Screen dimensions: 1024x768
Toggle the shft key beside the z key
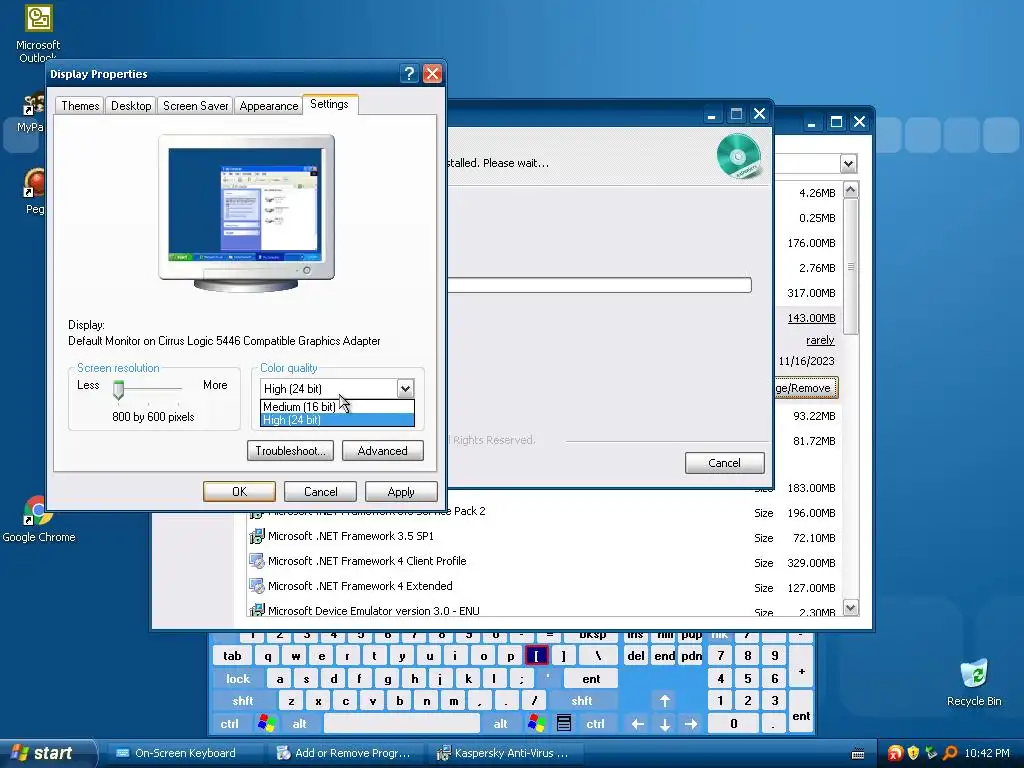click(242, 701)
